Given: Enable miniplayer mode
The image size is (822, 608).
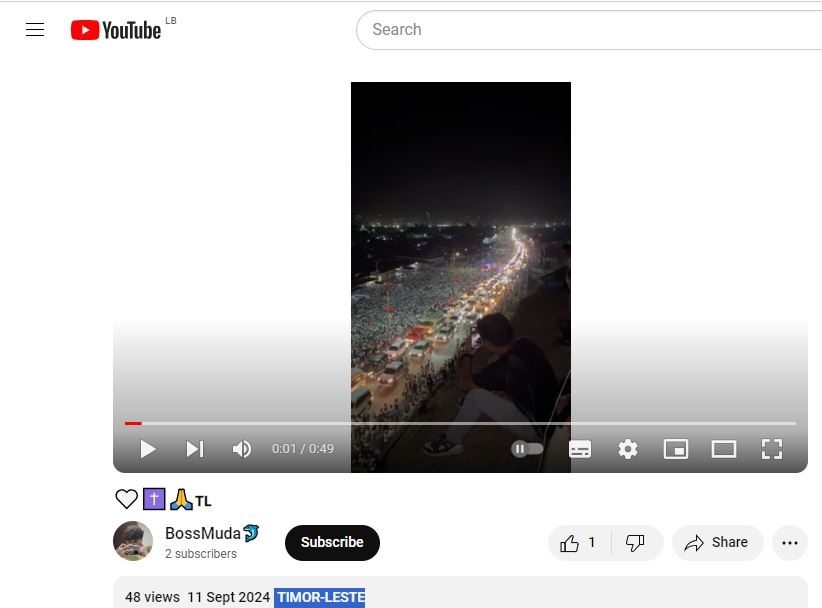Looking at the screenshot, I should [676, 449].
